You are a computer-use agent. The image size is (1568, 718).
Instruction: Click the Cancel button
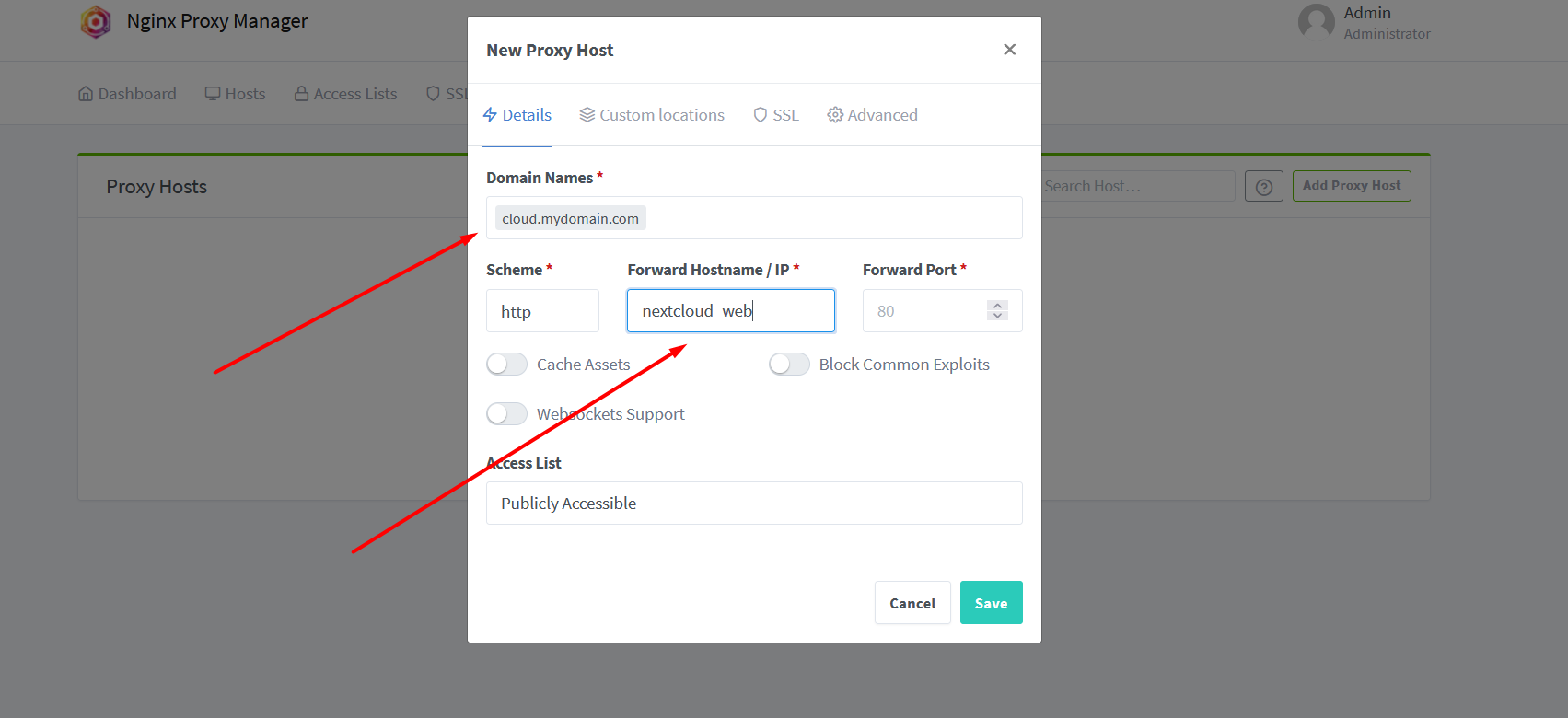(x=912, y=603)
